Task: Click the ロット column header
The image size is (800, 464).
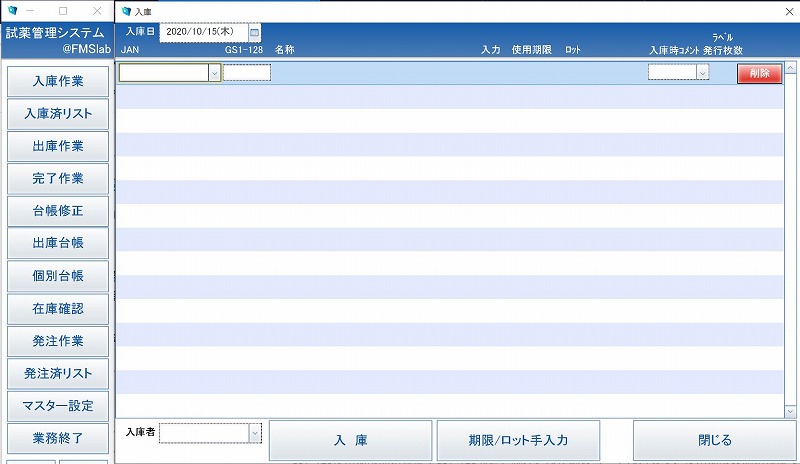Action: click(x=573, y=50)
